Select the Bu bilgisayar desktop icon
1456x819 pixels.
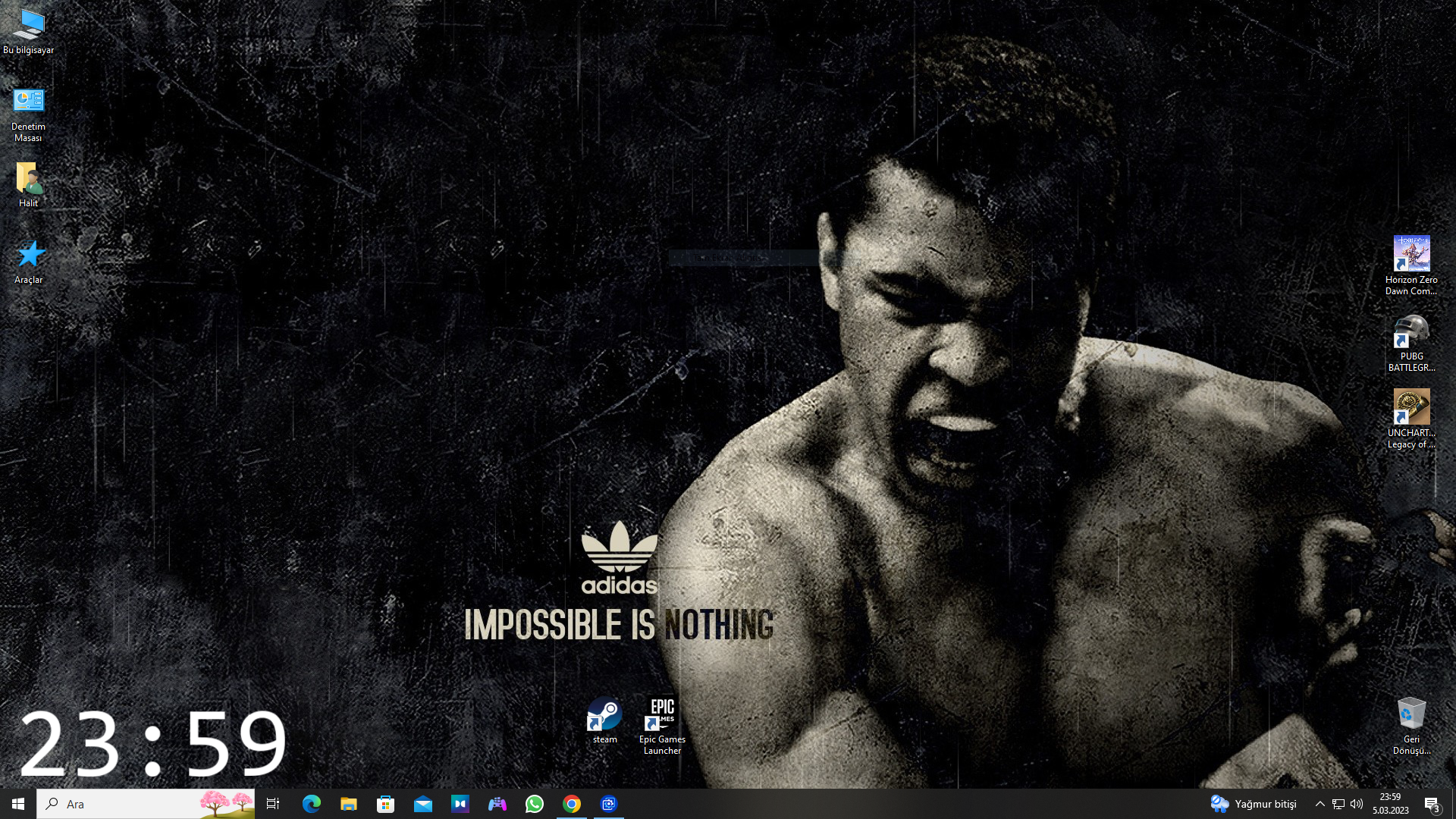click(x=29, y=32)
